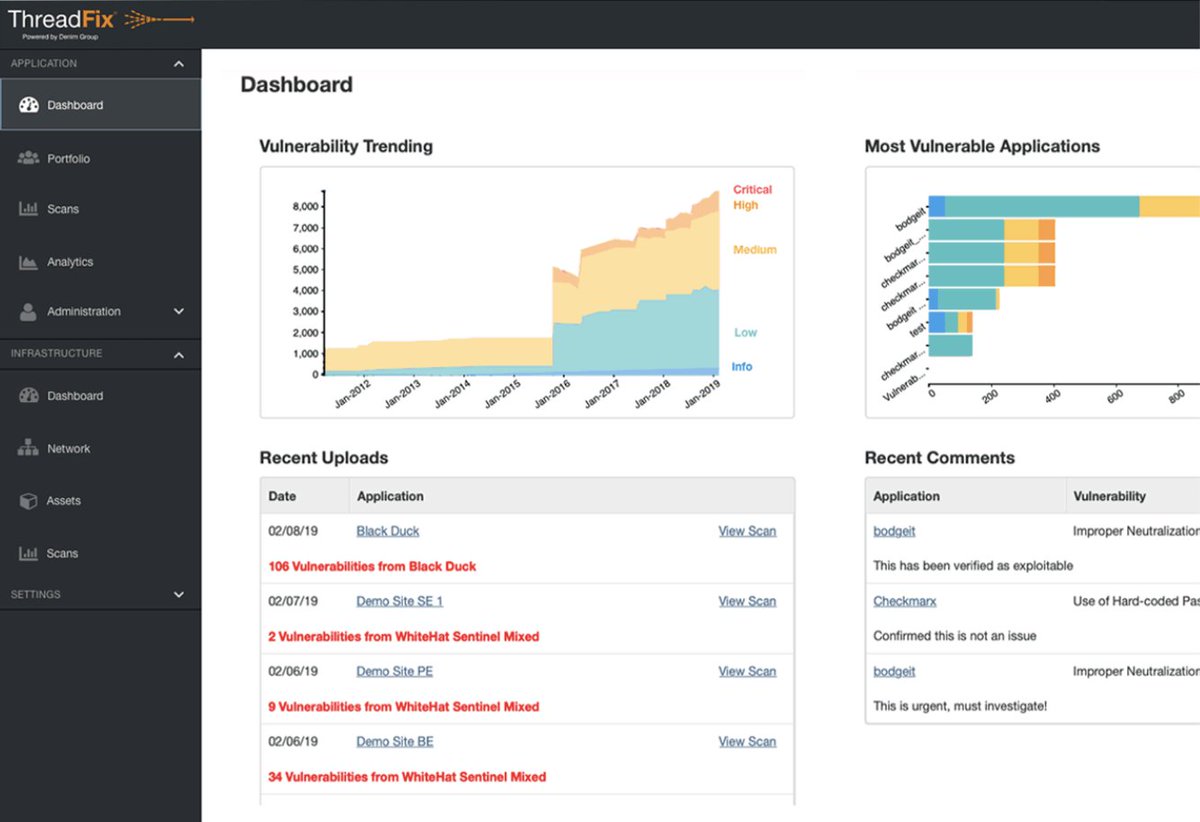Click 'This is urgent, must investigate!' comment
This screenshot has width=1200, height=822.
pos(960,706)
